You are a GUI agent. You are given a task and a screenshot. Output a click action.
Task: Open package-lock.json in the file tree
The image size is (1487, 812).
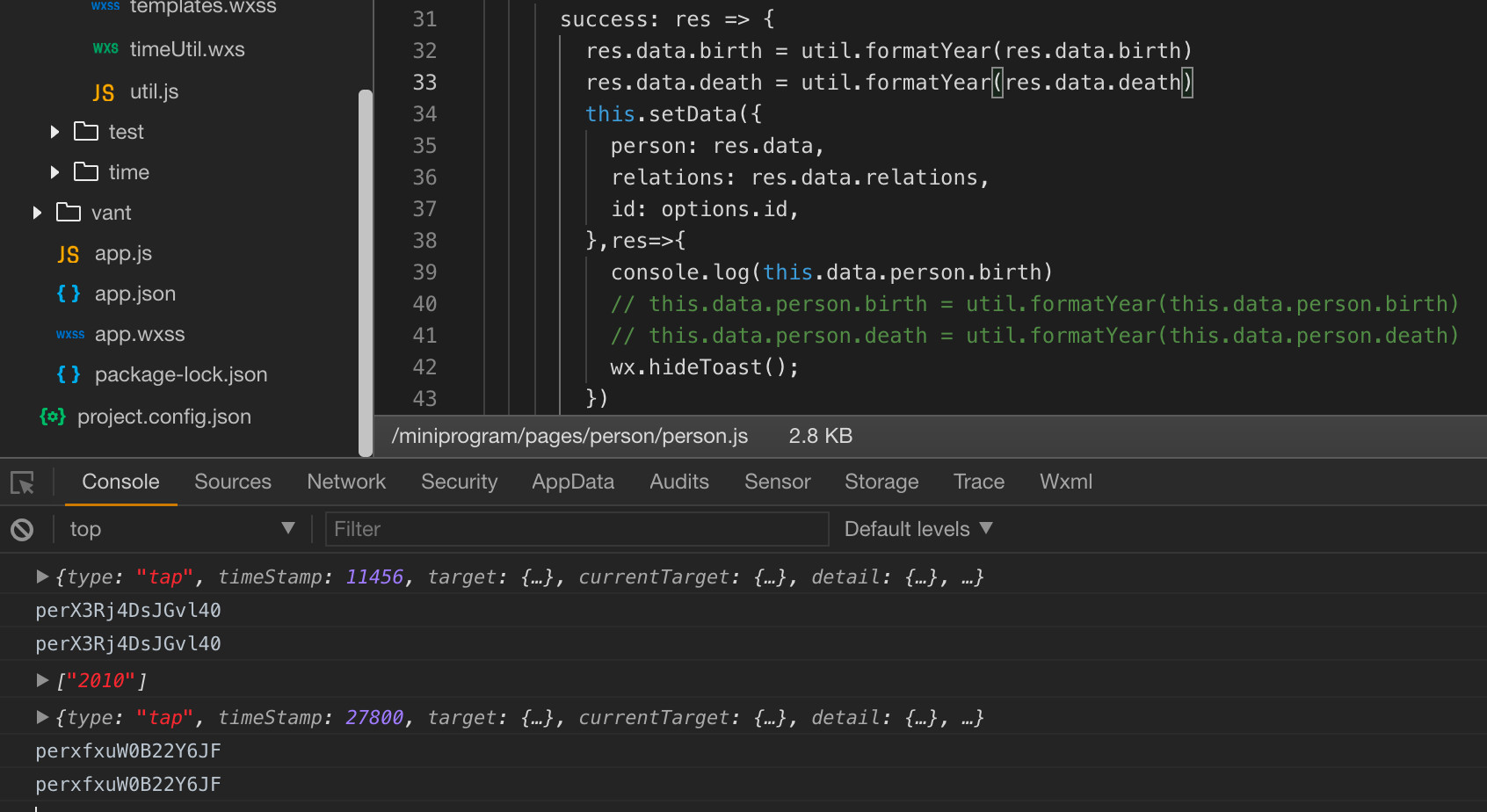point(180,374)
